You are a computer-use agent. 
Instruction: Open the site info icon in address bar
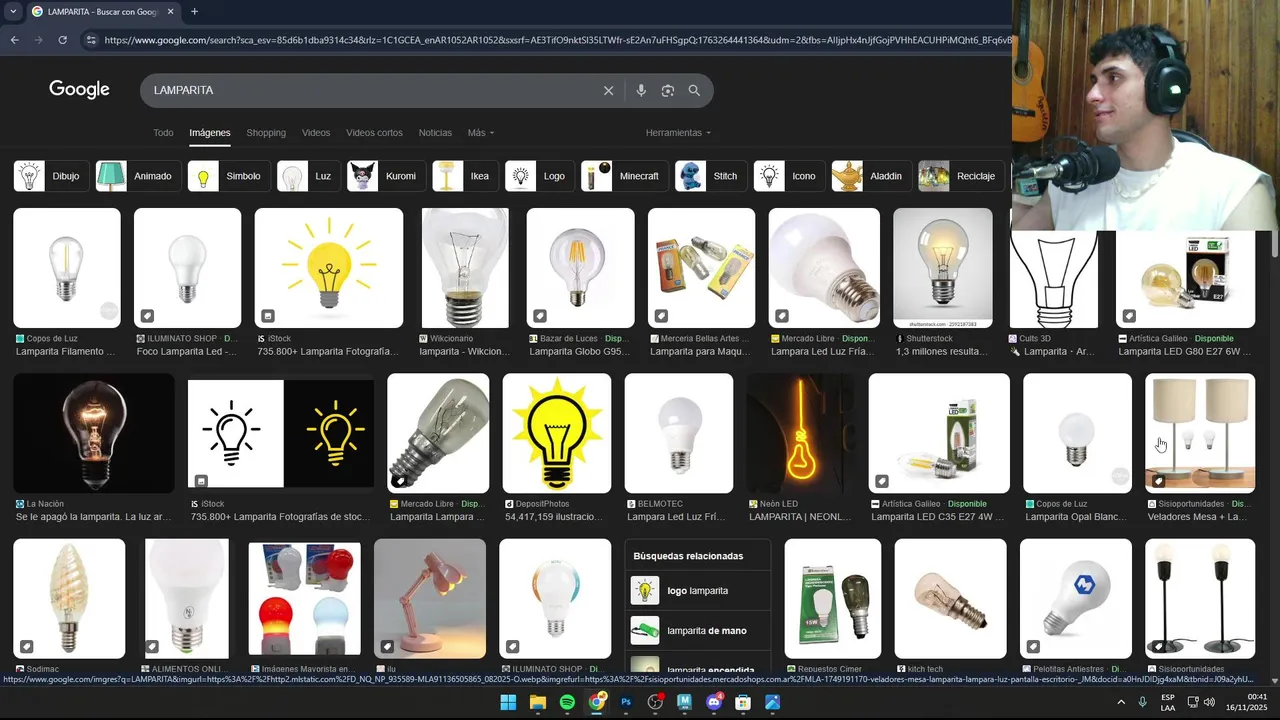point(91,40)
